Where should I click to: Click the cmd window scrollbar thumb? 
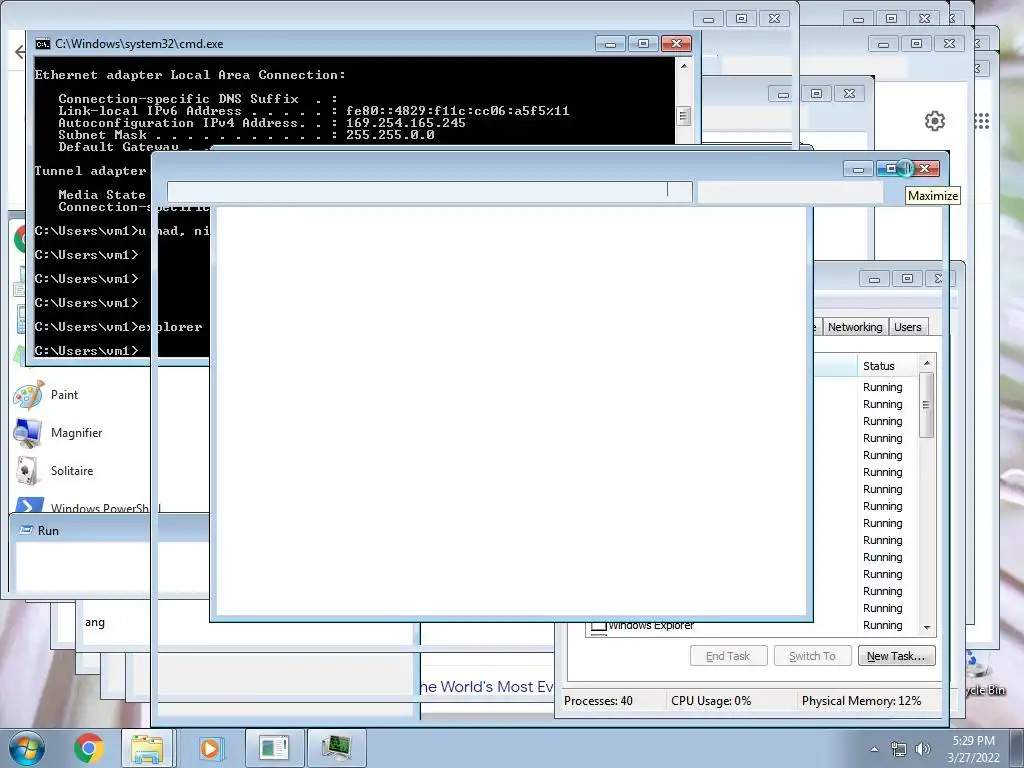tap(684, 116)
